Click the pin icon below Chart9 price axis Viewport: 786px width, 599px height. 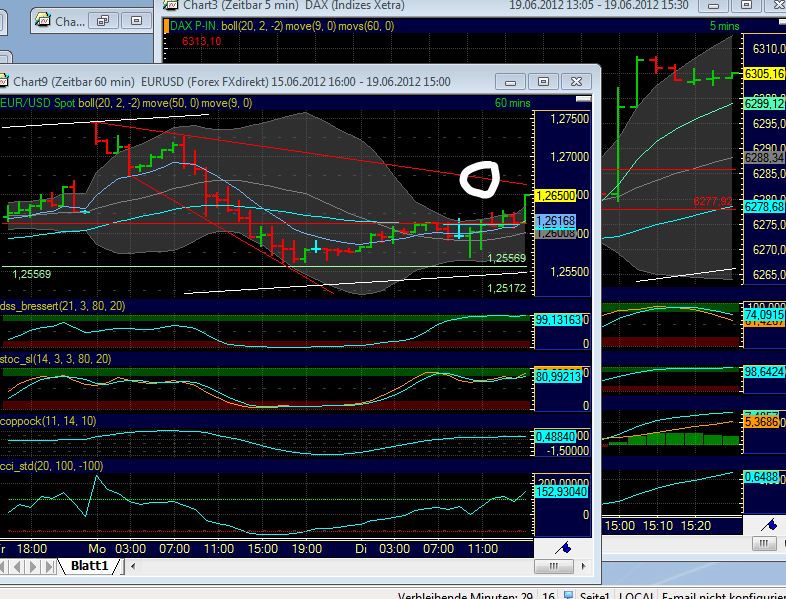click(563, 547)
